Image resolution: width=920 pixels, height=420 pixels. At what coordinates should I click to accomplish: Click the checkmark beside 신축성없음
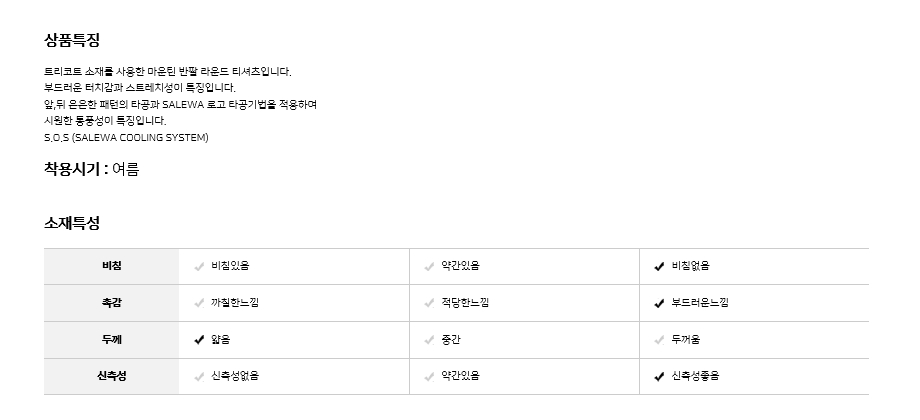tap(199, 377)
